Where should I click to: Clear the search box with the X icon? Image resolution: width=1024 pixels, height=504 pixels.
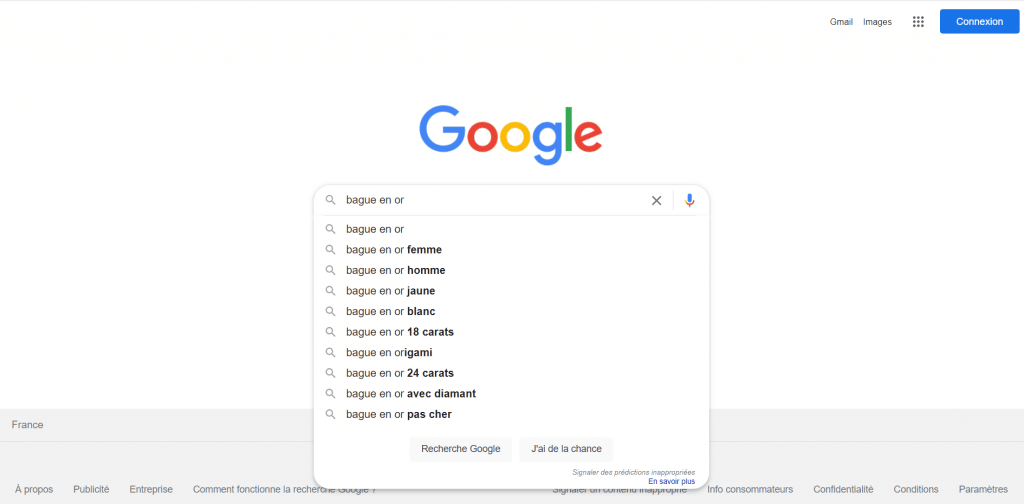(656, 200)
